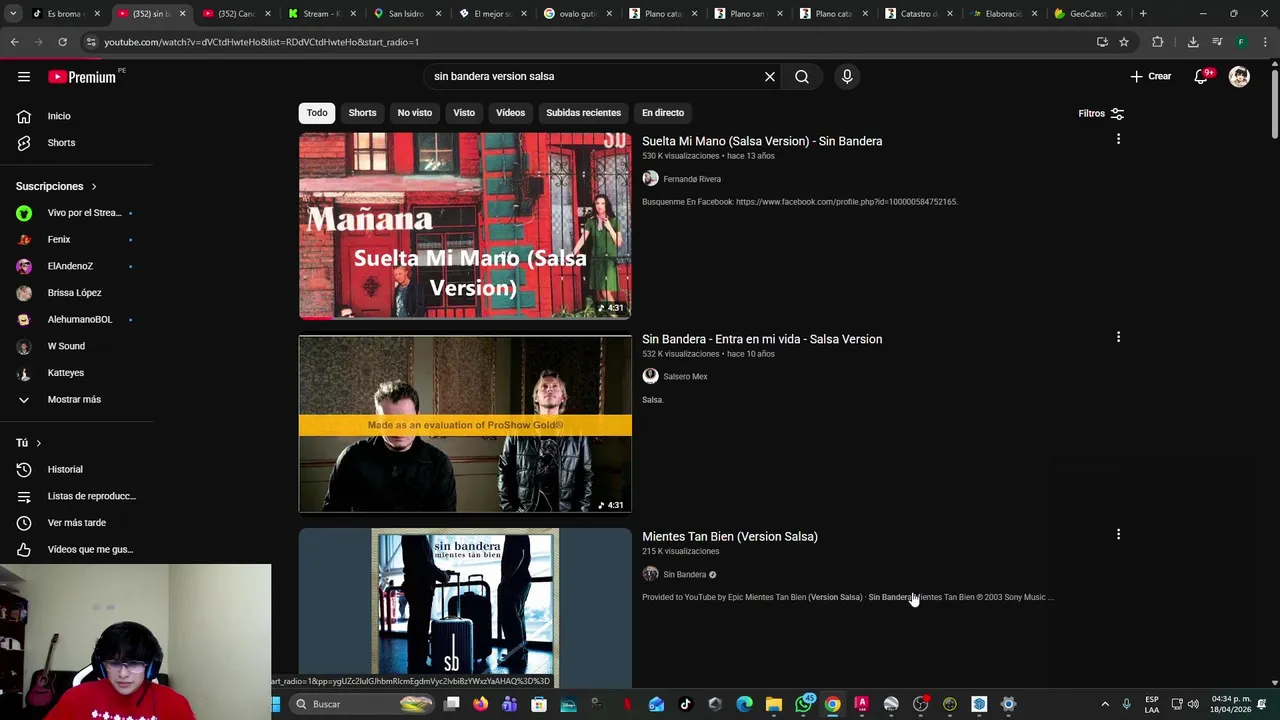Click the YouTube Premium logo
Viewport: 1280px width, 720px height.
[x=82, y=77]
